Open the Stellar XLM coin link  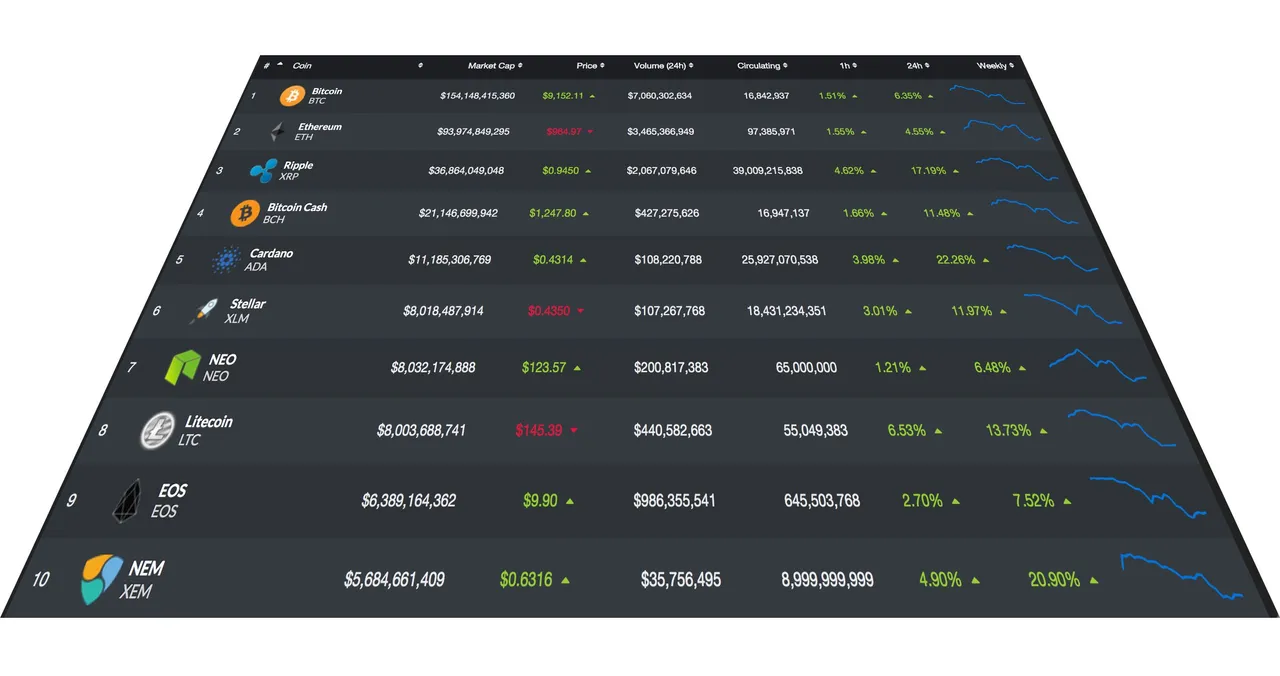coord(246,311)
